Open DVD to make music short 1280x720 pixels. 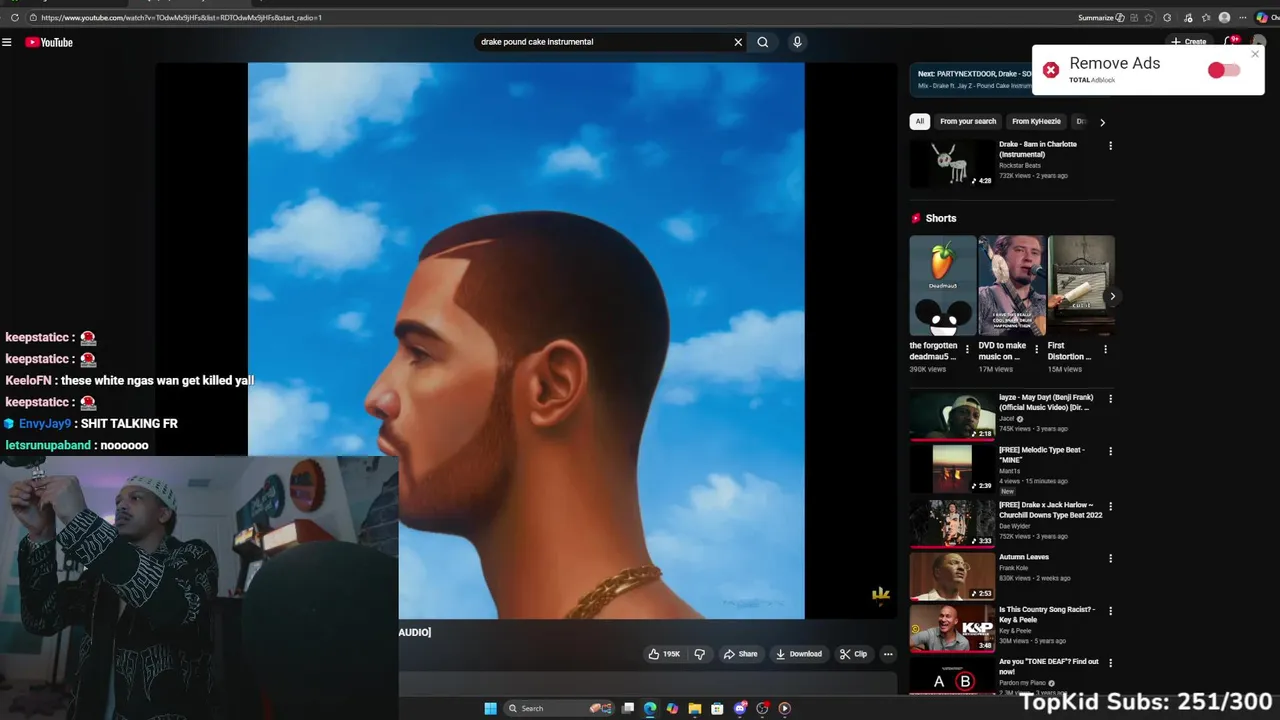coord(1012,285)
